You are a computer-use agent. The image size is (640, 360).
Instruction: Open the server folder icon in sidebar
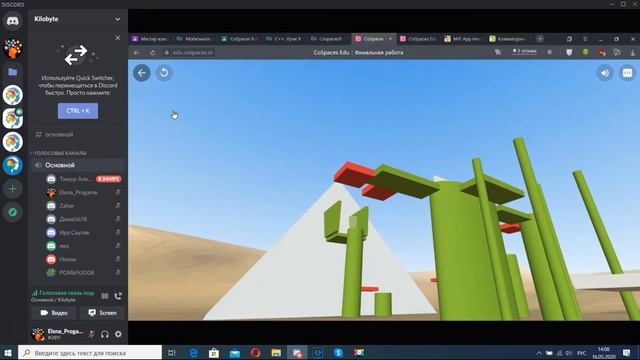click(13, 72)
